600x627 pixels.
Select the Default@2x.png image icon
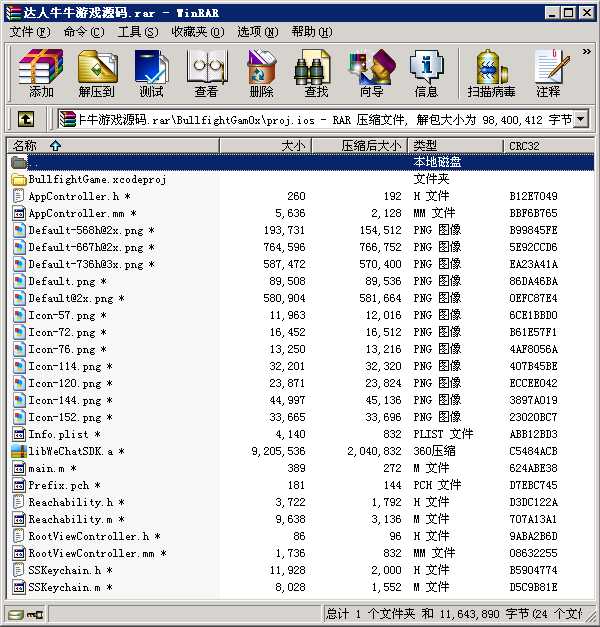click(x=18, y=298)
